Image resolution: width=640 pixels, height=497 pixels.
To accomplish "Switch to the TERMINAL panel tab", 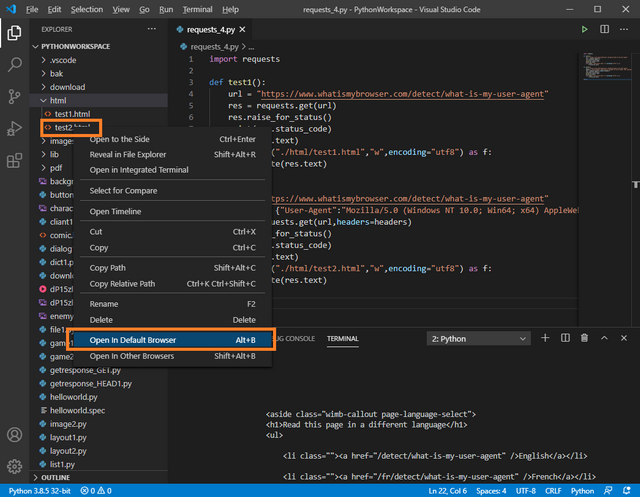I will tap(342, 339).
